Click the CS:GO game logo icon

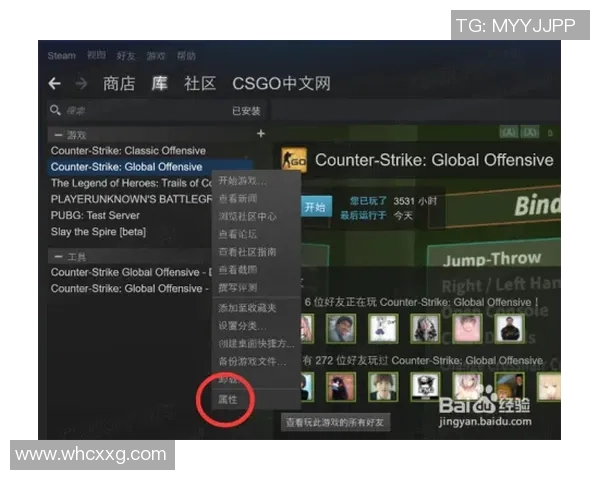pos(294,160)
